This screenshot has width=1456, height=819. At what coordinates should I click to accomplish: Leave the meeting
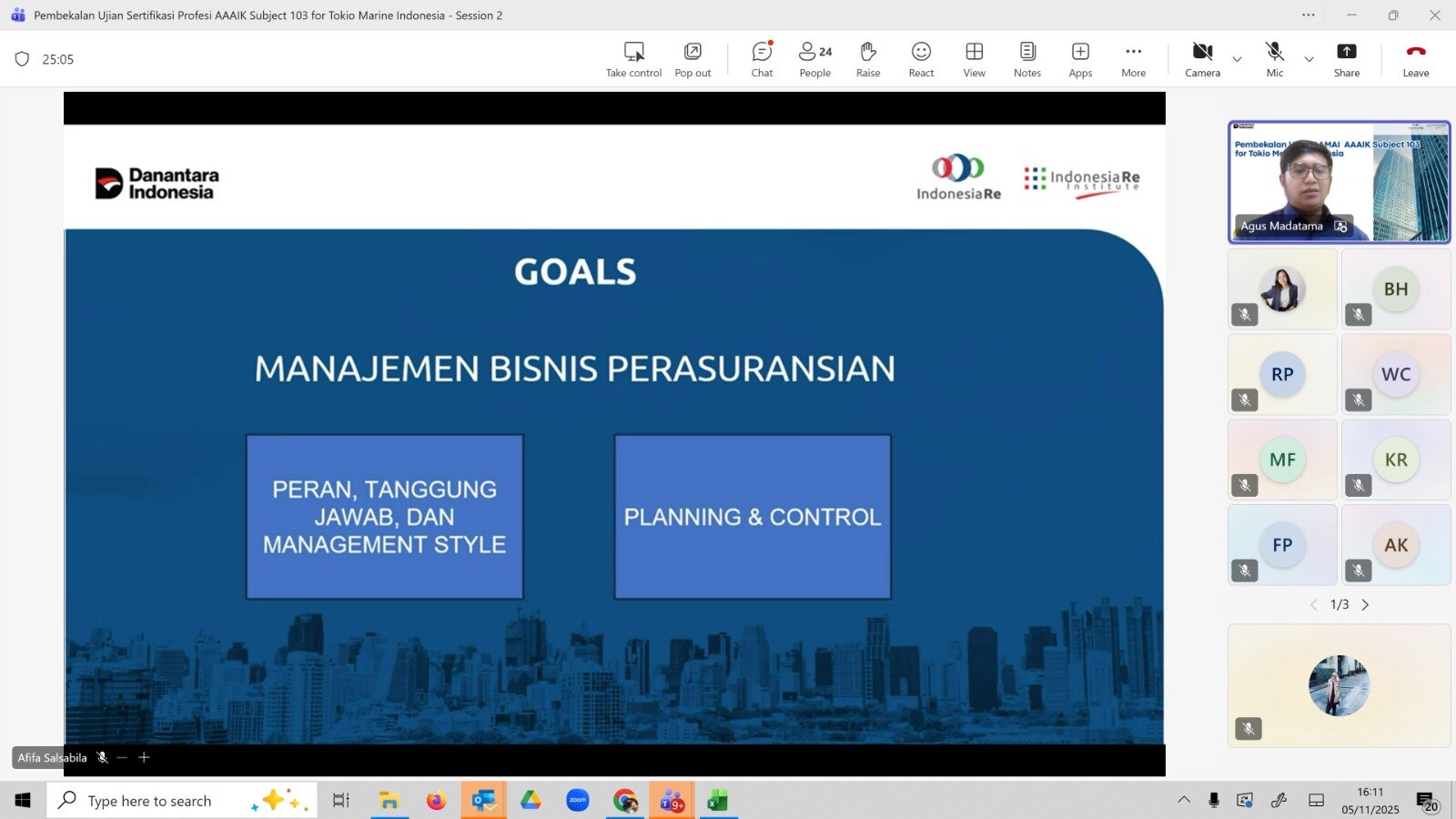(1415, 59)
